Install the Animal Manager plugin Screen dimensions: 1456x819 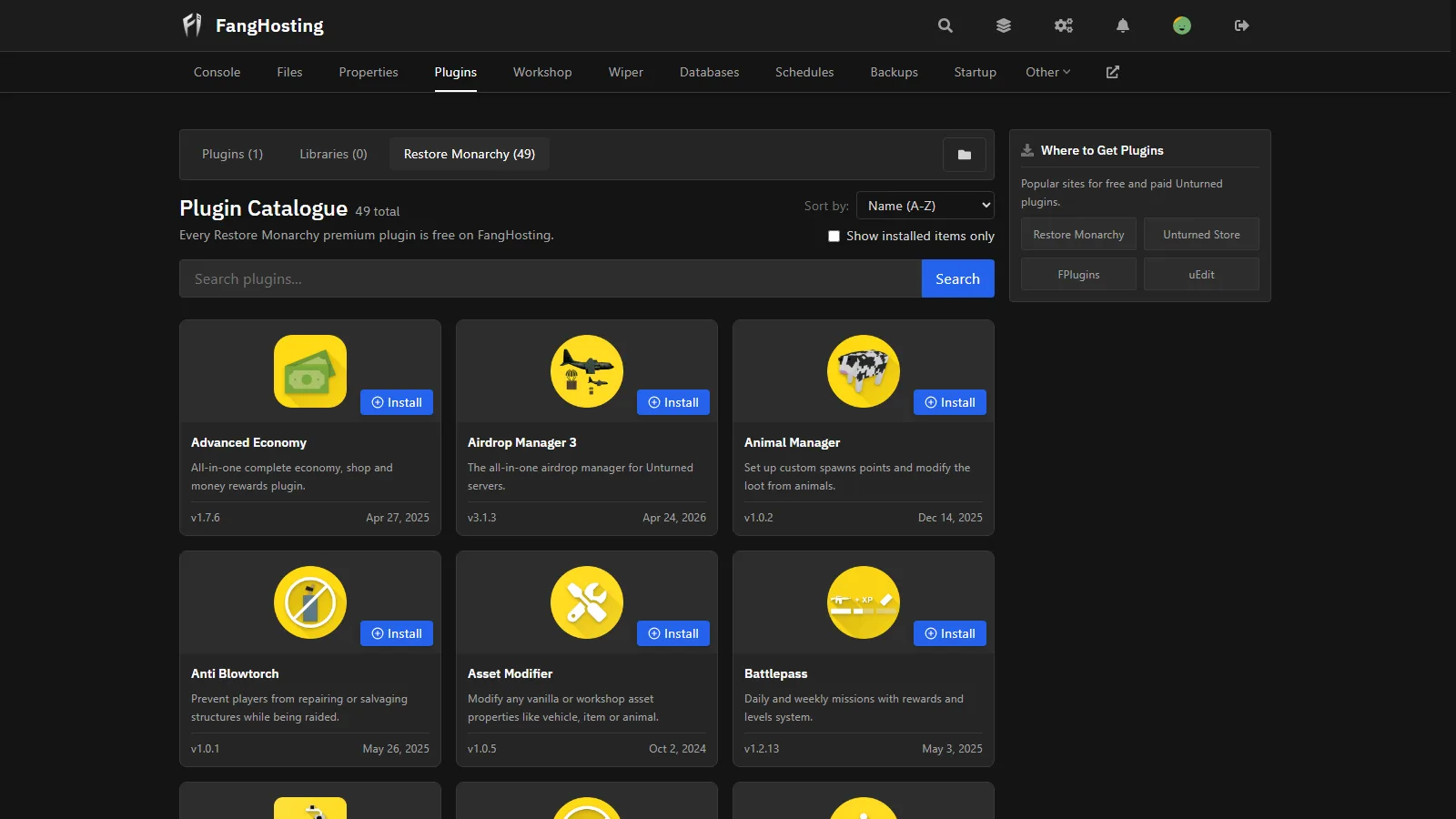coord(950,402)
